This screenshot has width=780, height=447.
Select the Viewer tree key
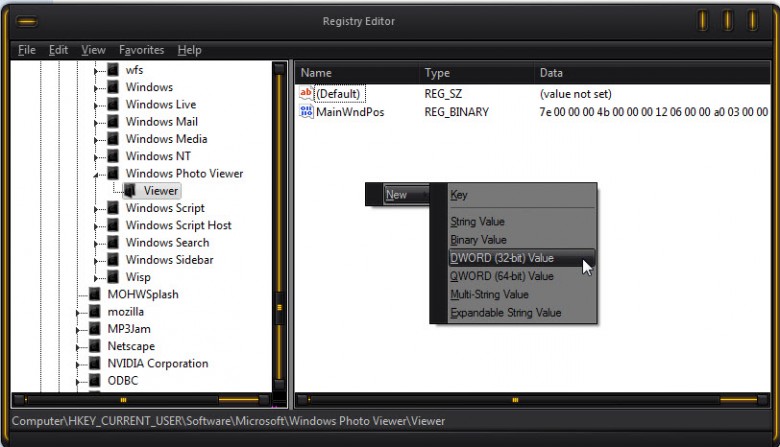161,191
